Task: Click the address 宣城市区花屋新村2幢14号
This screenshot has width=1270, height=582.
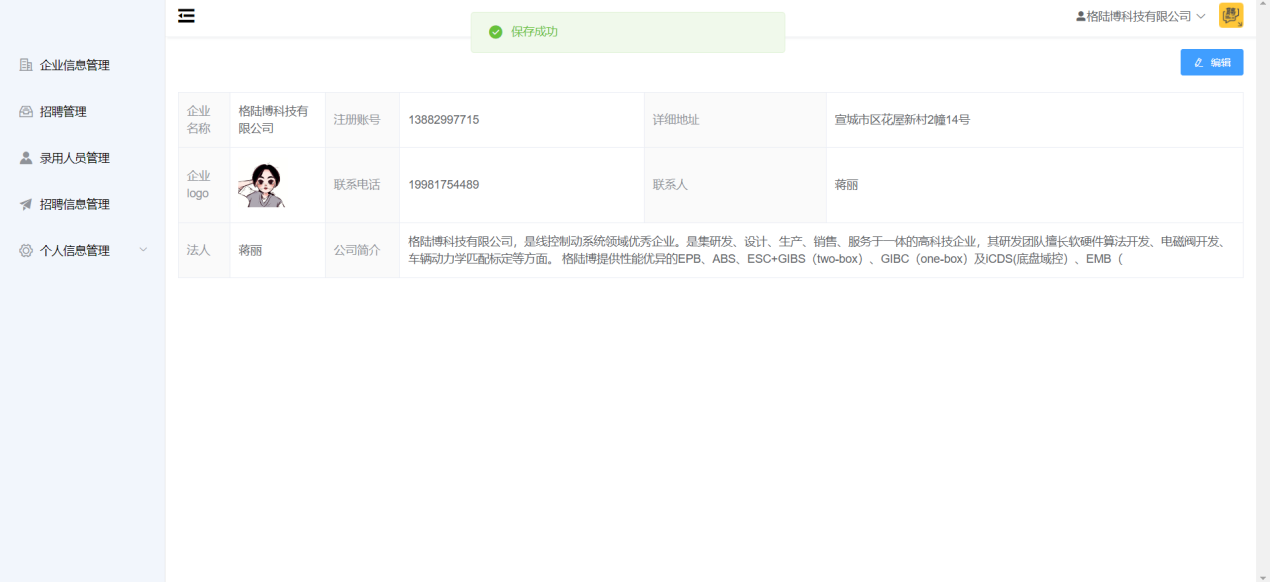Action: pyautogui.click(x=902, y=120)
